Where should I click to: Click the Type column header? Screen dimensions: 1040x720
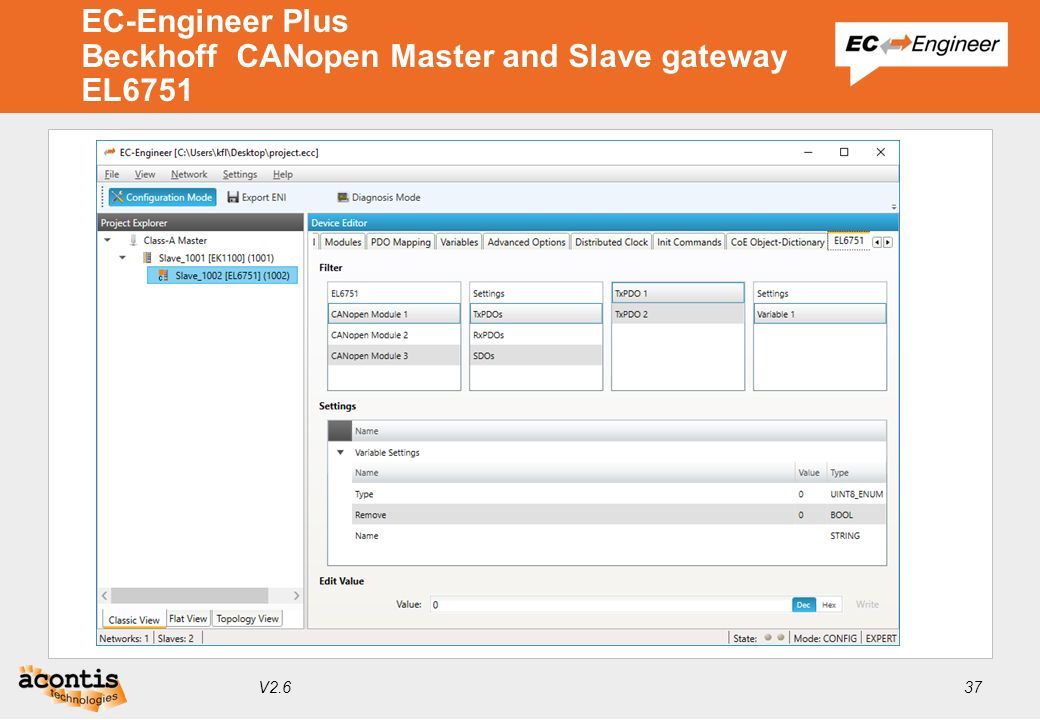(x=856, y=473)
